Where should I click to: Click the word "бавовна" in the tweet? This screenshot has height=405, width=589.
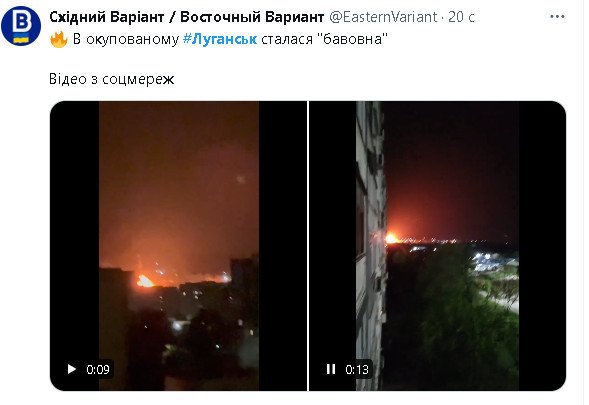(x=355, y=39)
